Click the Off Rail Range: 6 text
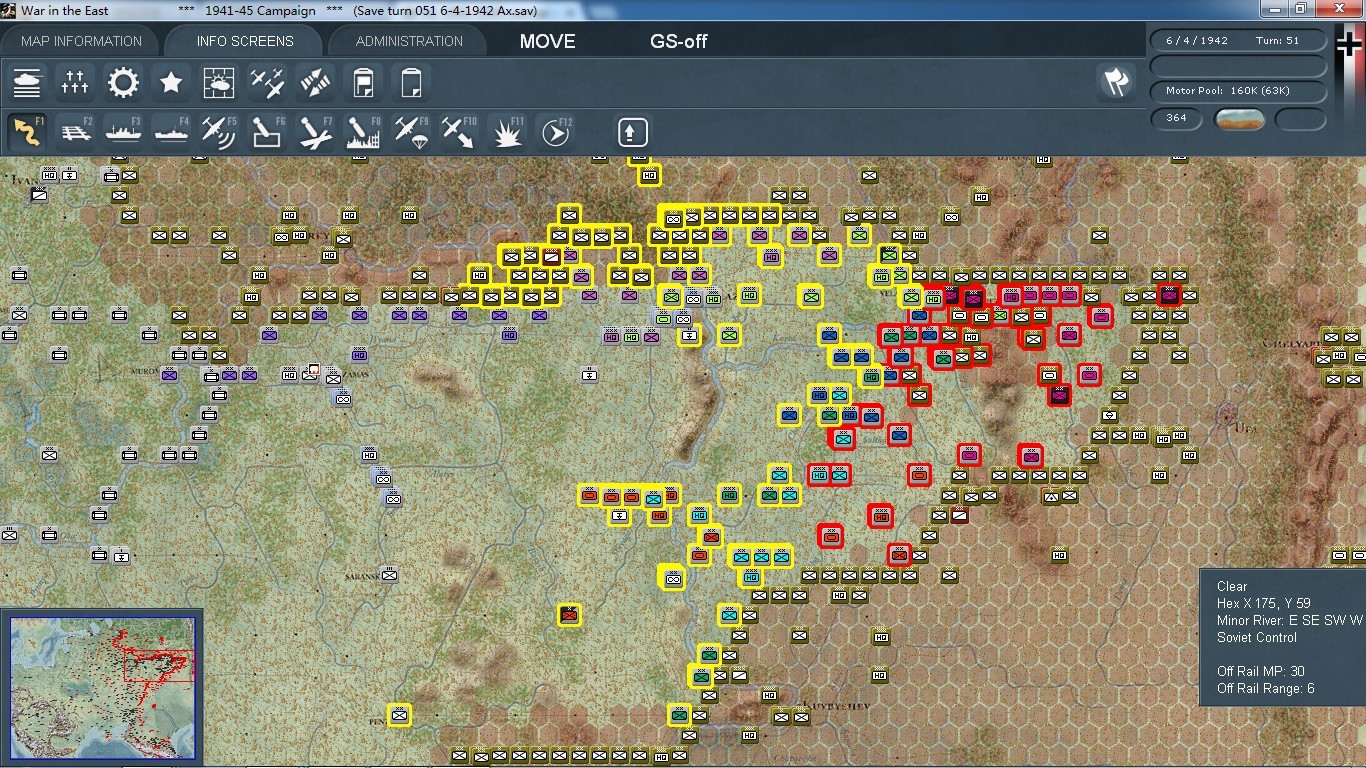Screen dimensions: 1366x768 click(1266, 688)
